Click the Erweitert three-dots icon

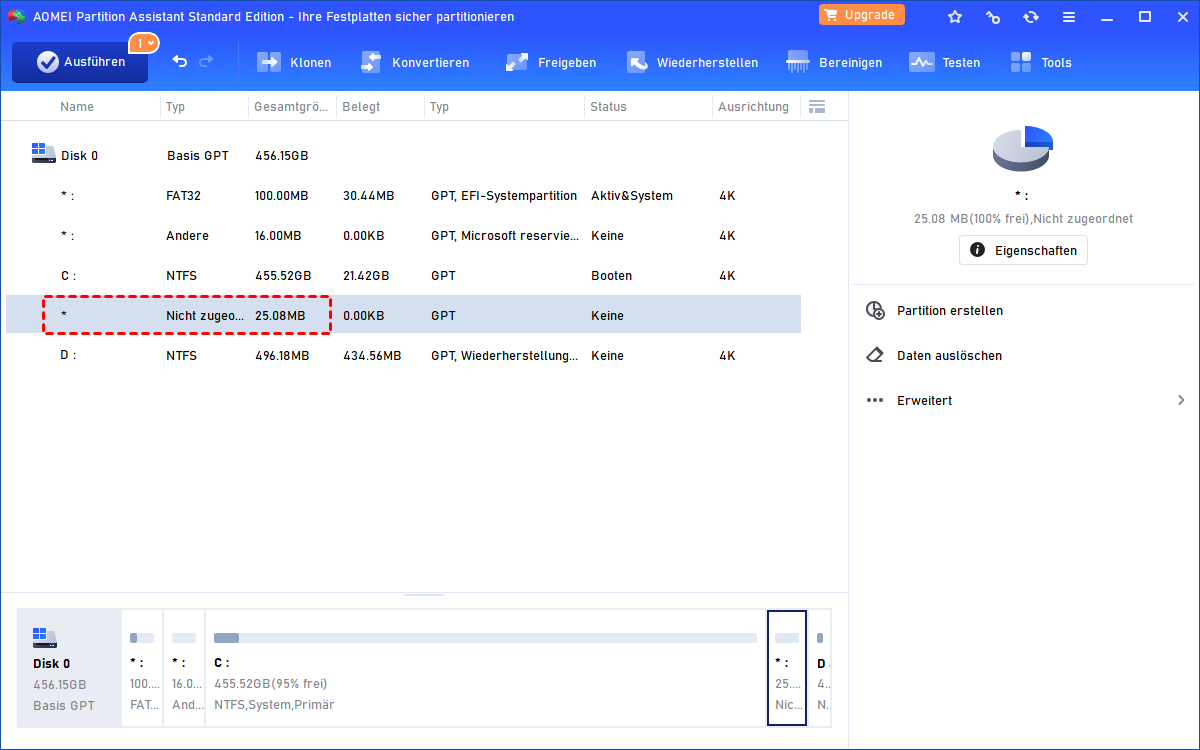click(x=875, y=400)
